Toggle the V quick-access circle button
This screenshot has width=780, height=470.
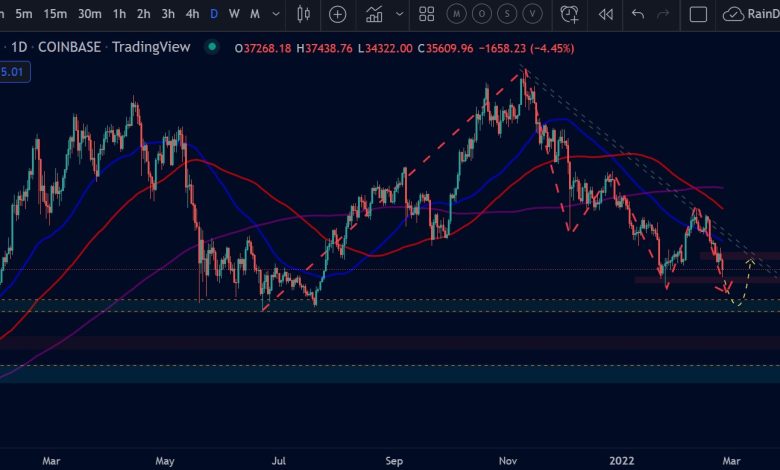535,14
